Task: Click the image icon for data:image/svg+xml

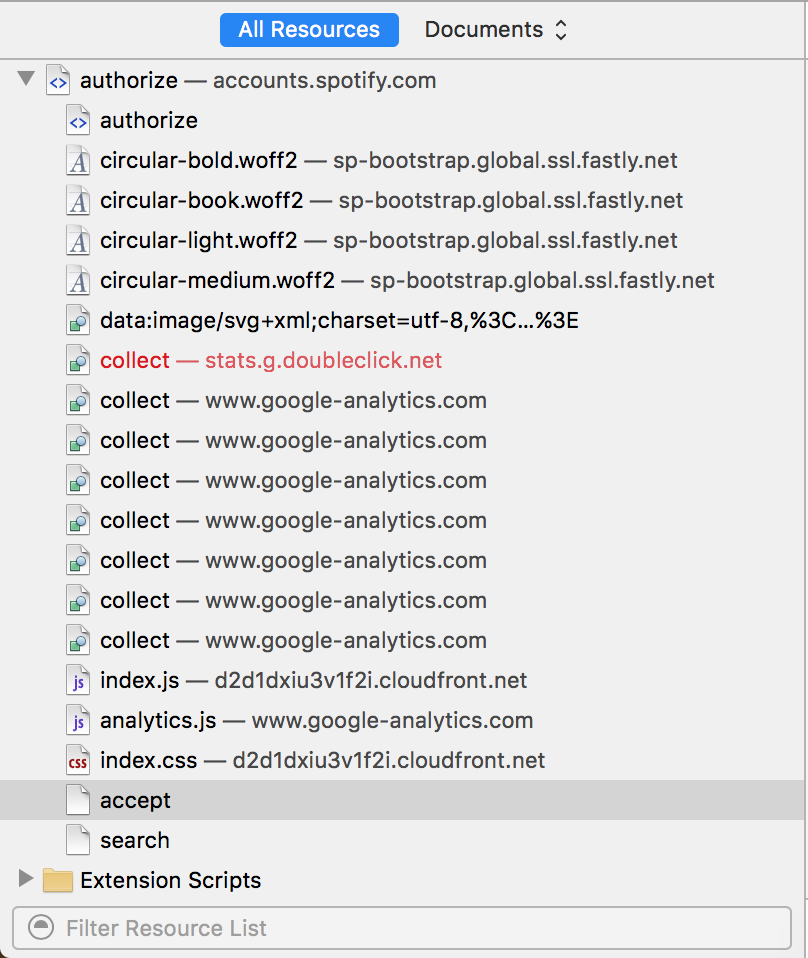Action: [78, 320]
